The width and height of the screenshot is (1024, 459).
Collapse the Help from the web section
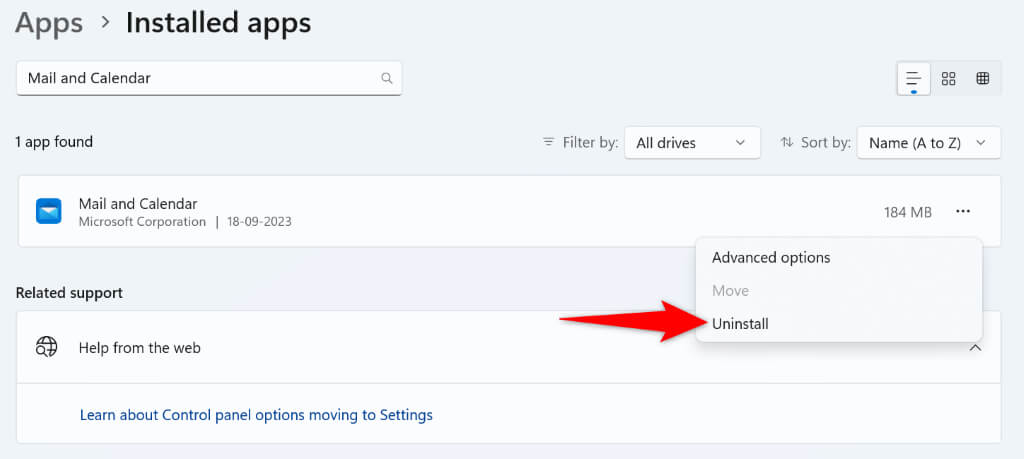click(x=976, y=347)
